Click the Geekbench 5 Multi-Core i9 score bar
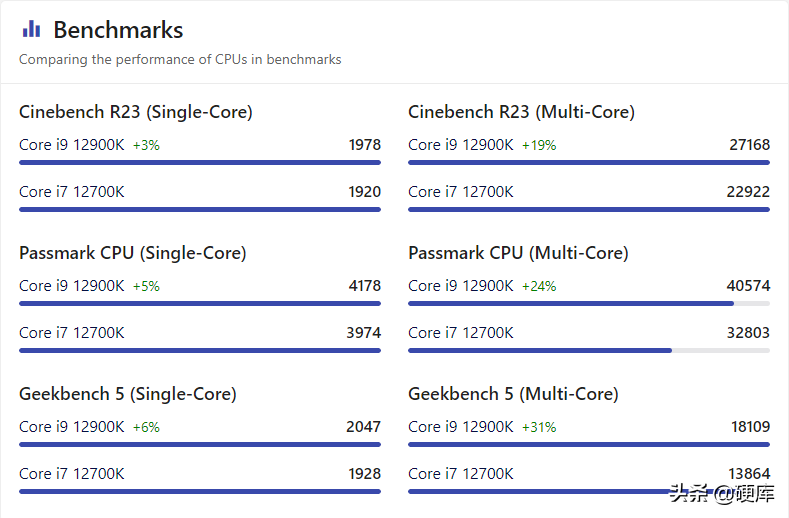 [x=588, y=444]
